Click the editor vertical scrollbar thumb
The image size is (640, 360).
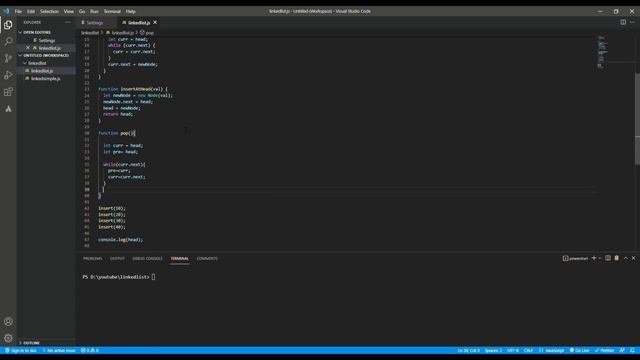point(637,119)
